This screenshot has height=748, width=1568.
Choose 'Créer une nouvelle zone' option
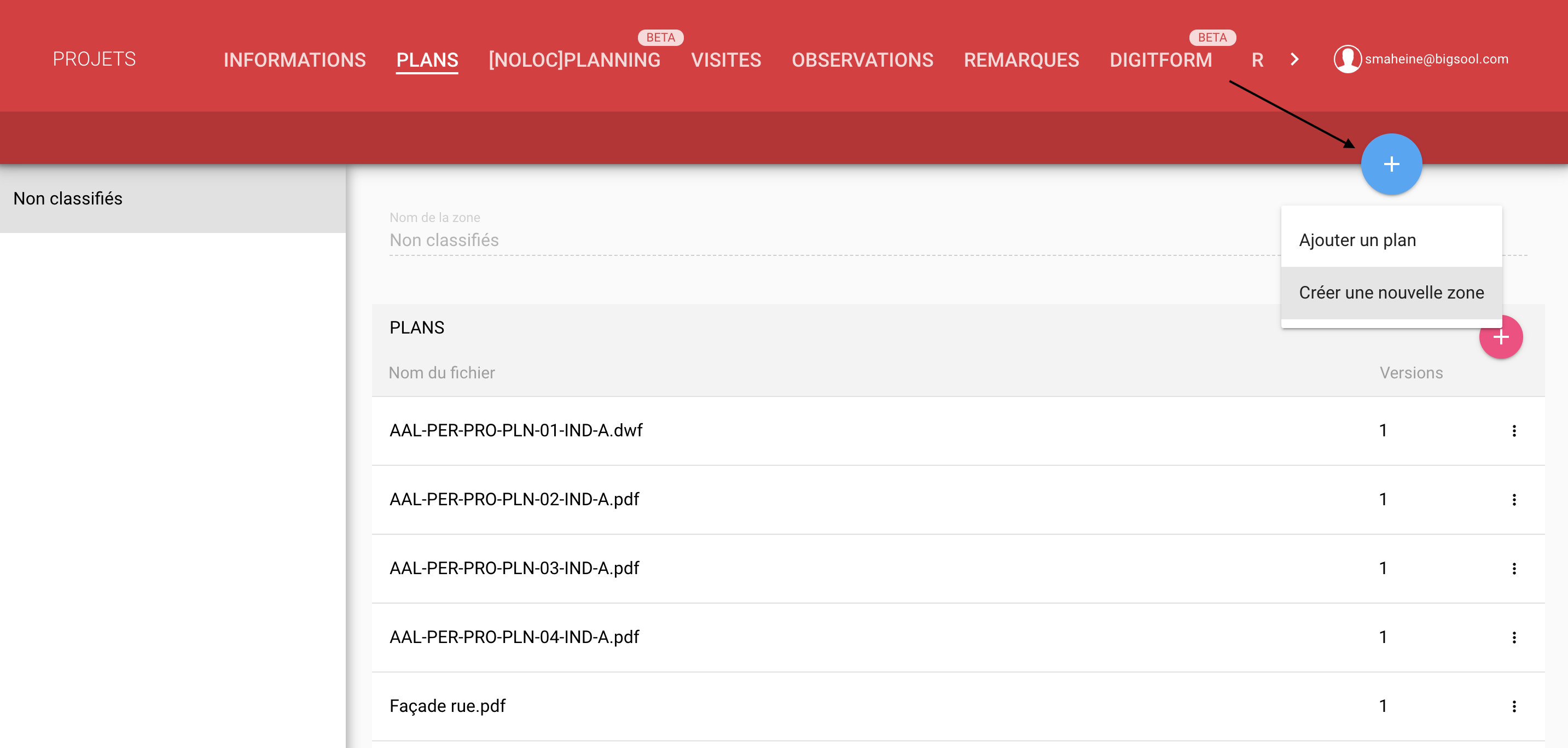click(x=1391, y=293)
